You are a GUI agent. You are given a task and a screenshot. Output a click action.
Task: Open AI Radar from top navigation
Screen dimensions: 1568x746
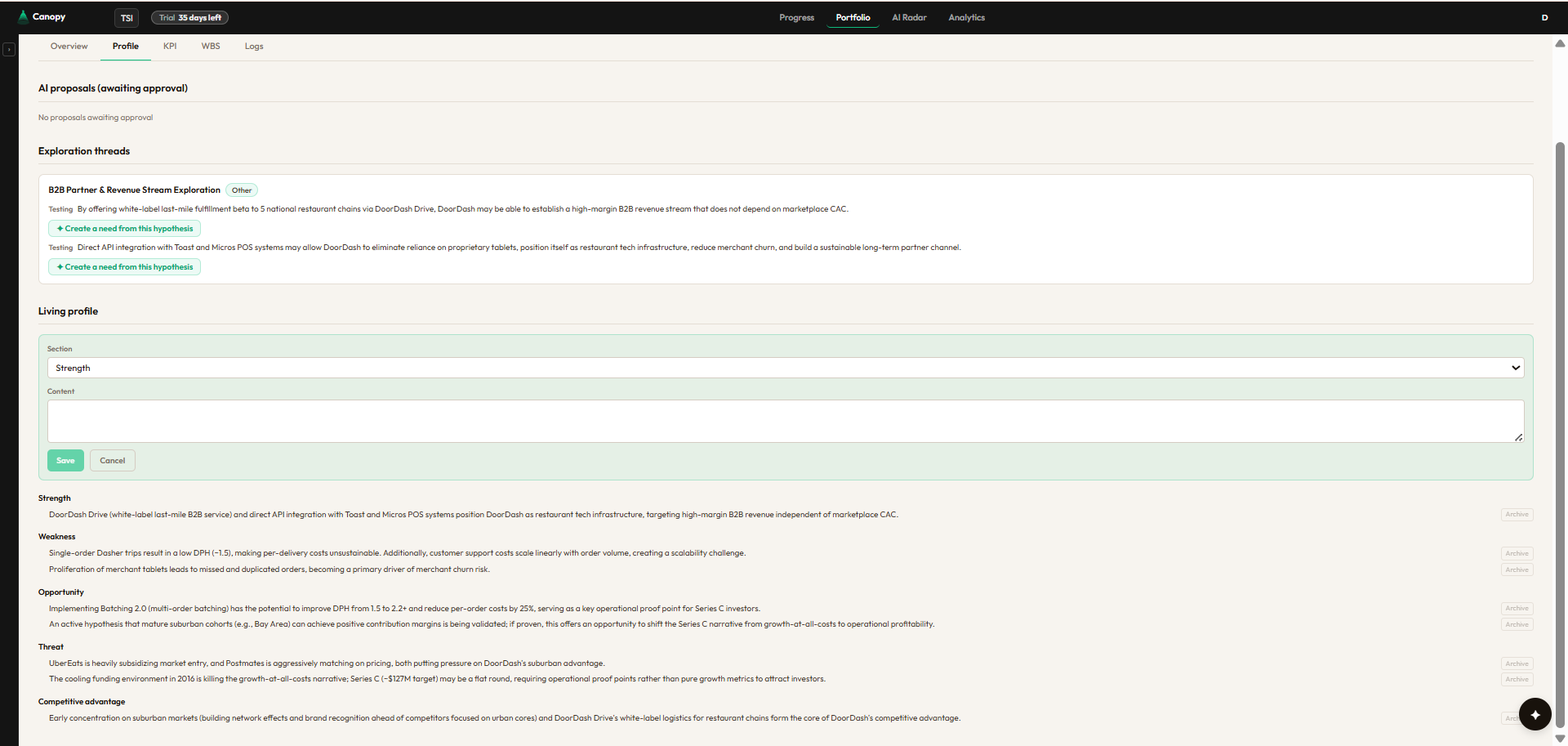click(909, 17)
